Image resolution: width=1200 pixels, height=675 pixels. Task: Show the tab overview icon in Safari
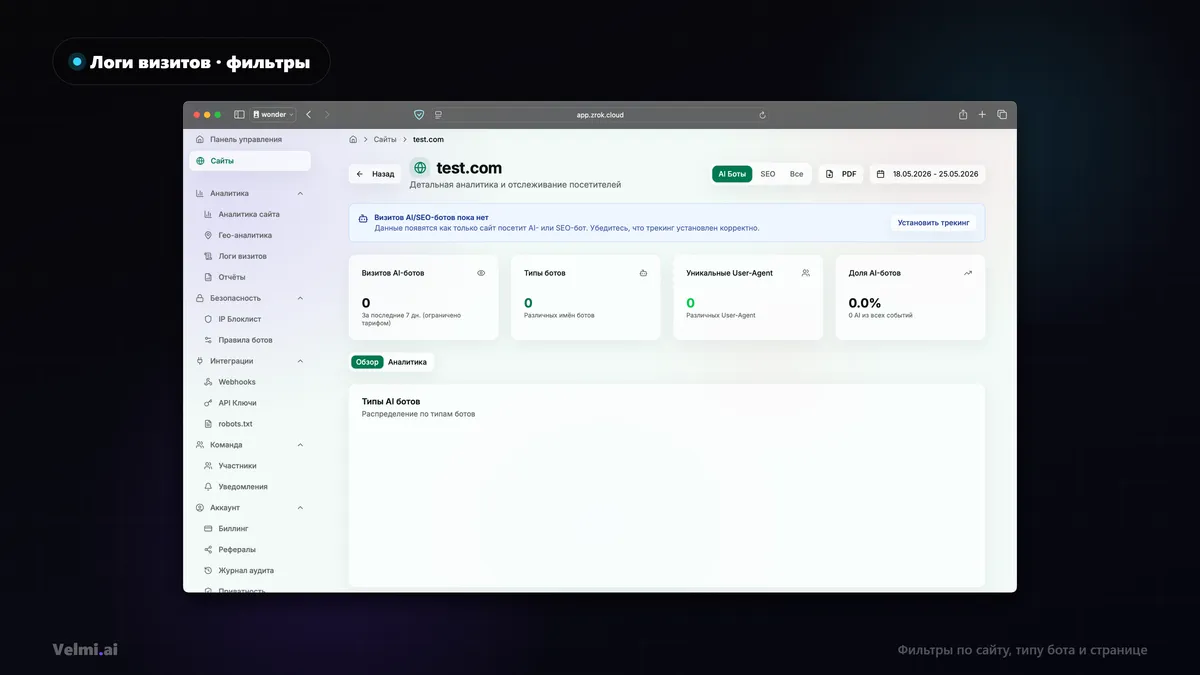point(1002,115)
